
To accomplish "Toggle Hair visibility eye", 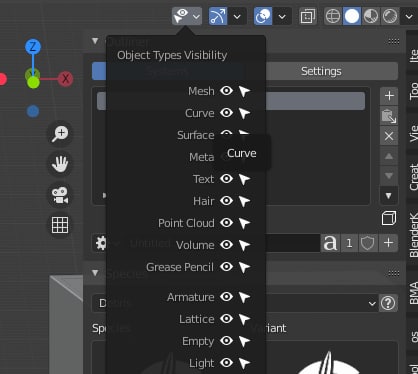I will [x=226, y=201].
